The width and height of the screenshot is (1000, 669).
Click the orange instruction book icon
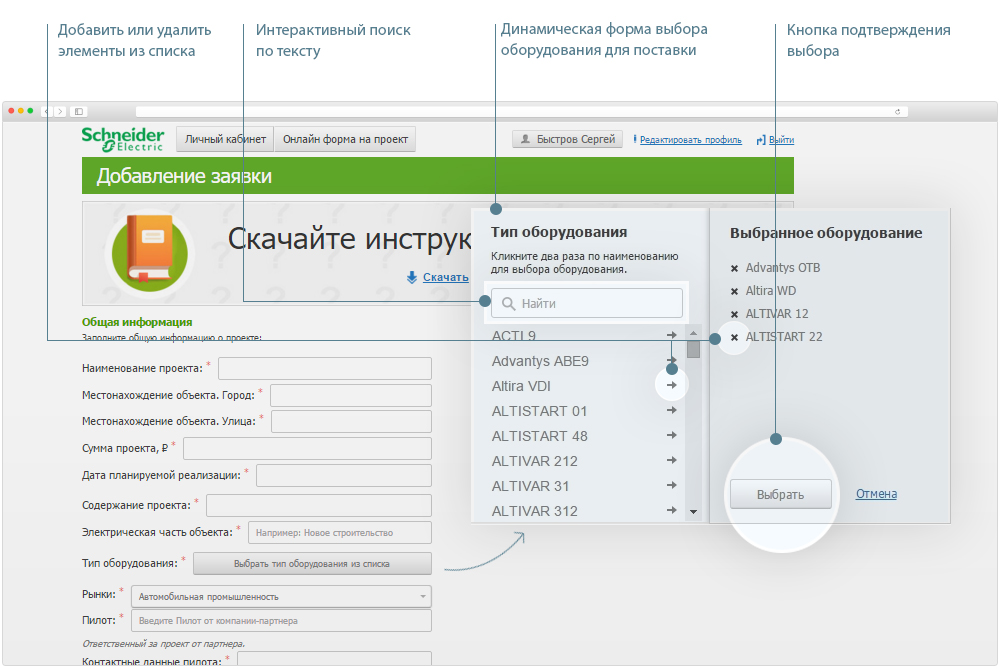pyautogui.click(x=150, y=249)
